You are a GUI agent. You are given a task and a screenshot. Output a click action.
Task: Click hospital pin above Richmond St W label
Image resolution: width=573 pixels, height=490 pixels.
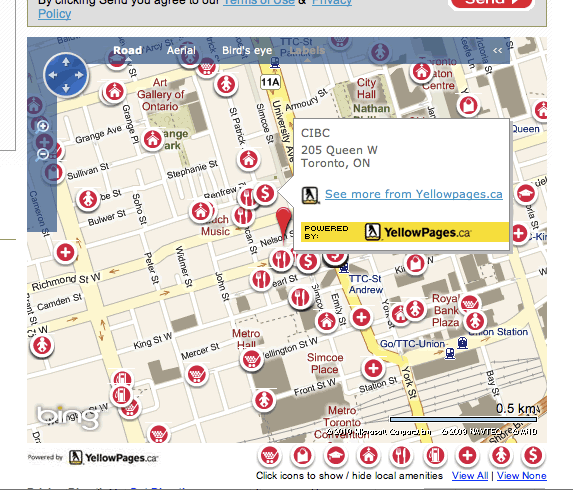[x=65, y=252]
